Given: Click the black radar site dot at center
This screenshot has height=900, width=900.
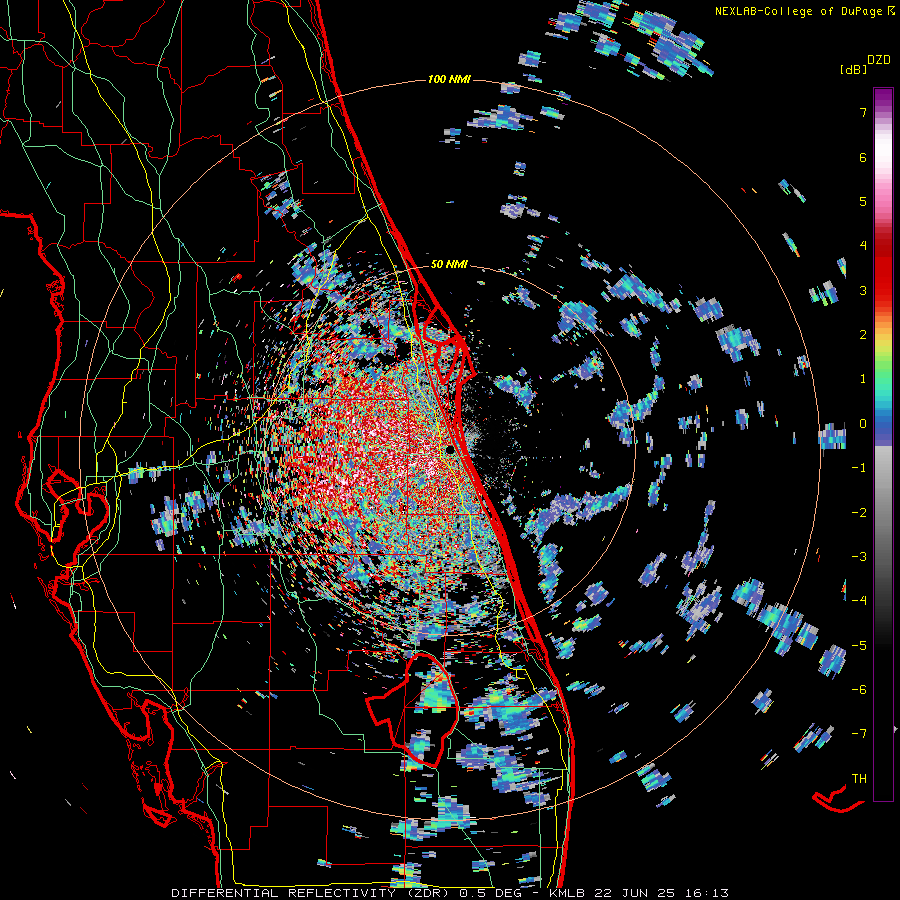Looking at the screenshot, I should click(450, 450).
